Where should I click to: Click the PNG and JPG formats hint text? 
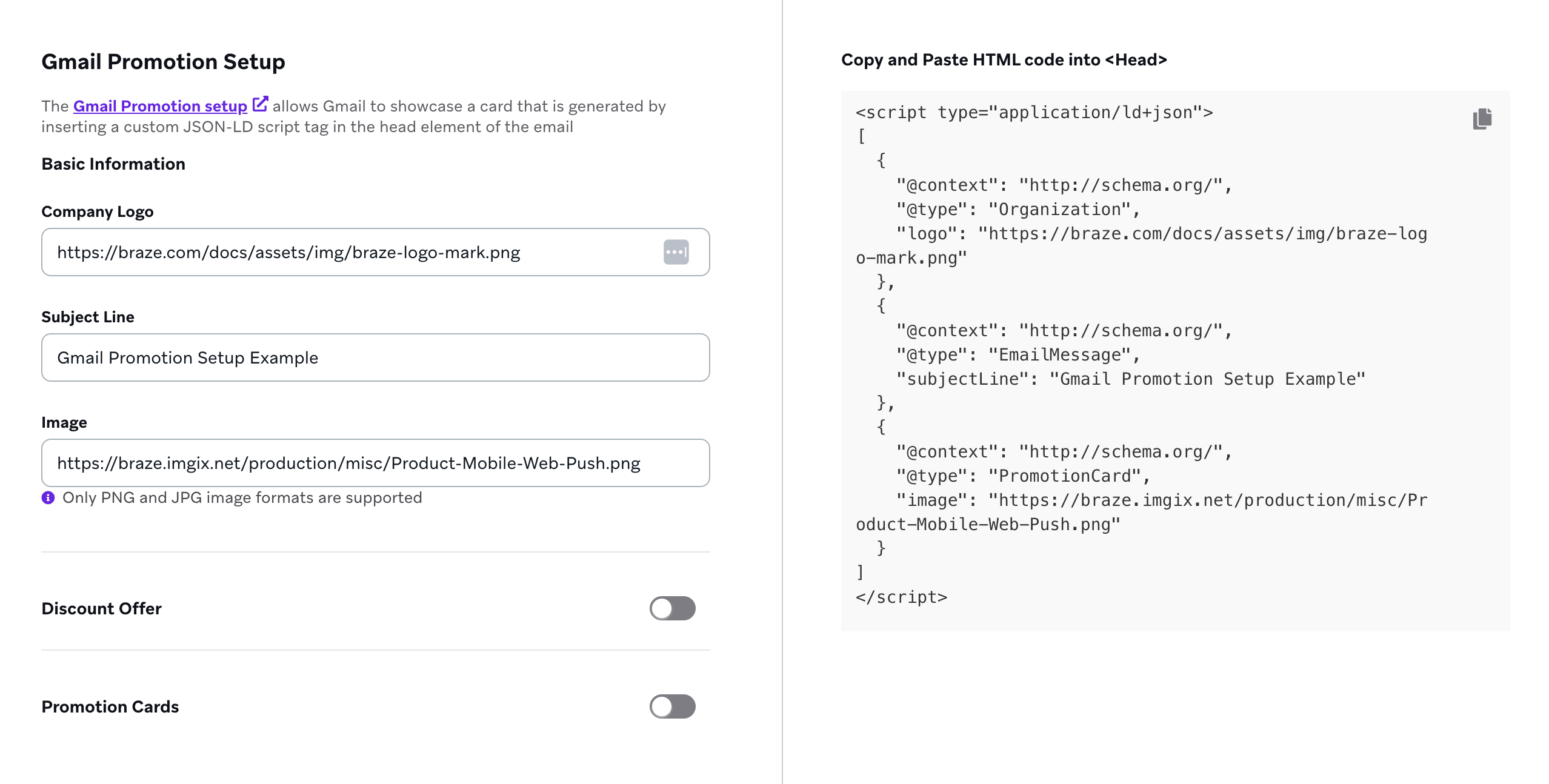coord(242,498)
